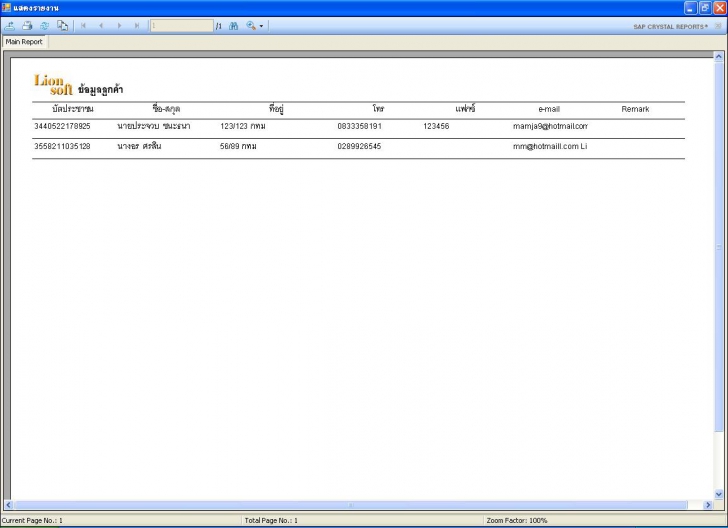The height and width of the screenshot is (528, 728).
Task: Click the Lion soft logo
Action: [x=53, y=85]
